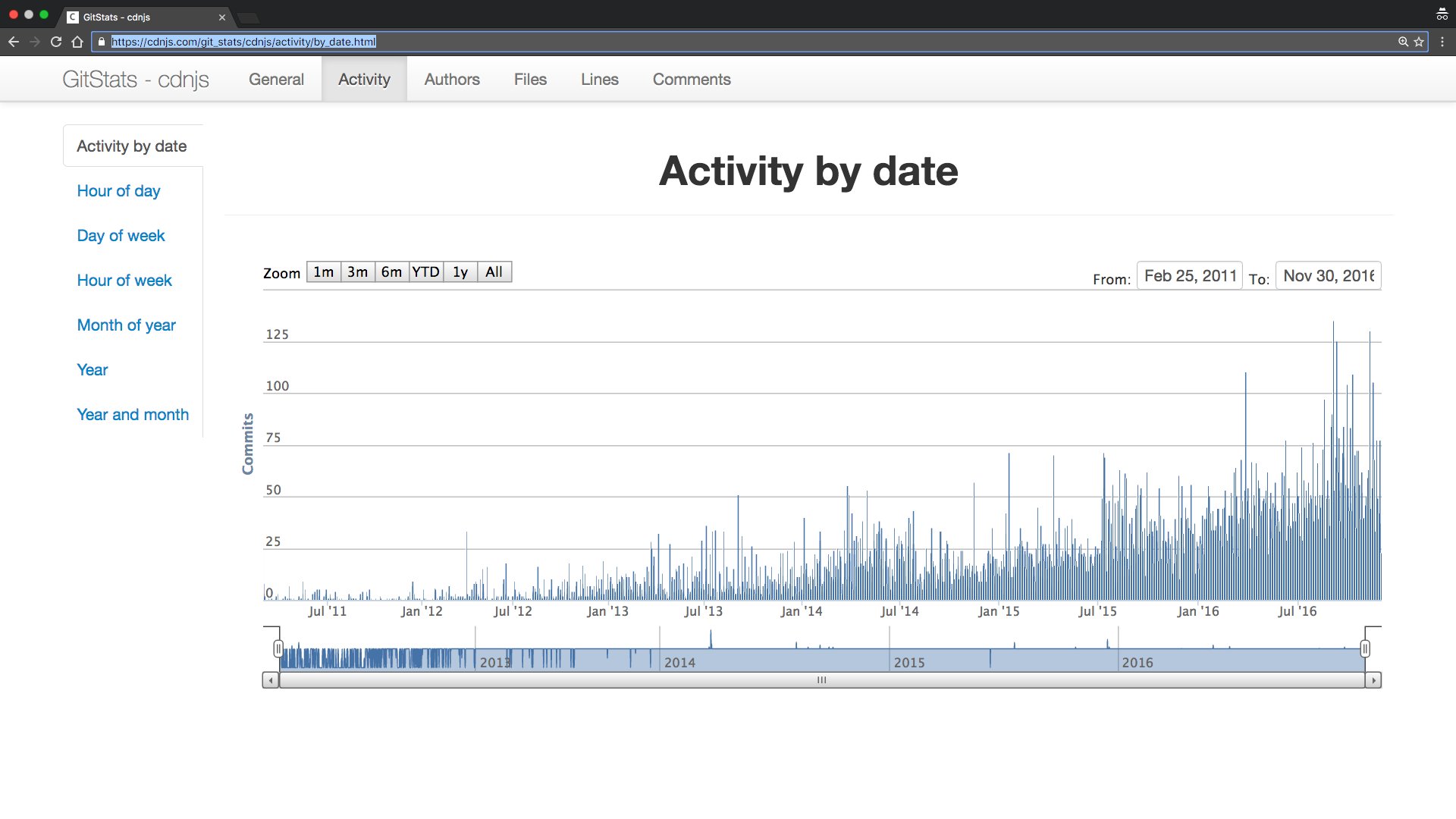Click the Jul '15 axis label
Image resolution: width=1456 pixels, height=819 pixels.
pyautogui.click(x=1097, y=611)
